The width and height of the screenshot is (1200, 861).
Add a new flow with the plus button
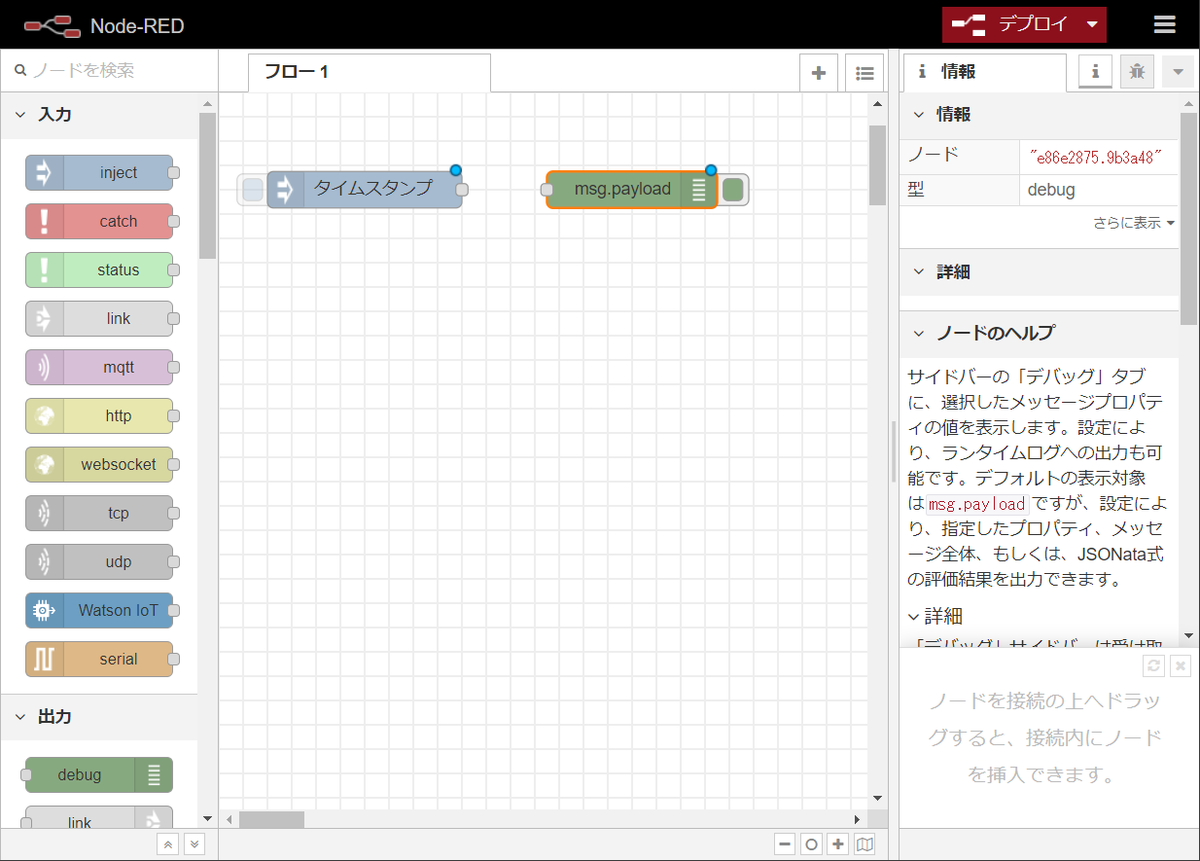point(818,72)
